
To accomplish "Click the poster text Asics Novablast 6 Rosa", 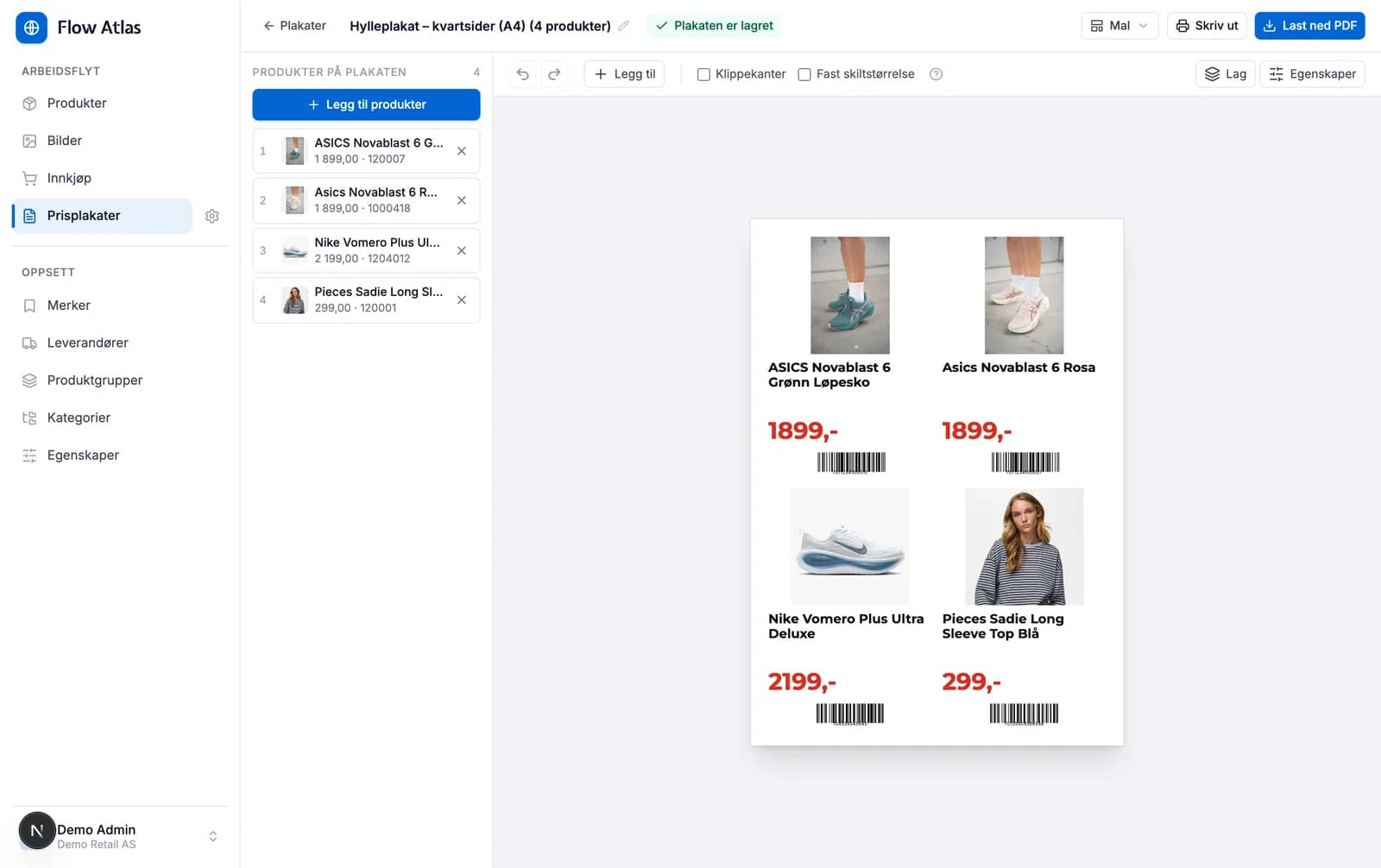I will coord(1018,368).
